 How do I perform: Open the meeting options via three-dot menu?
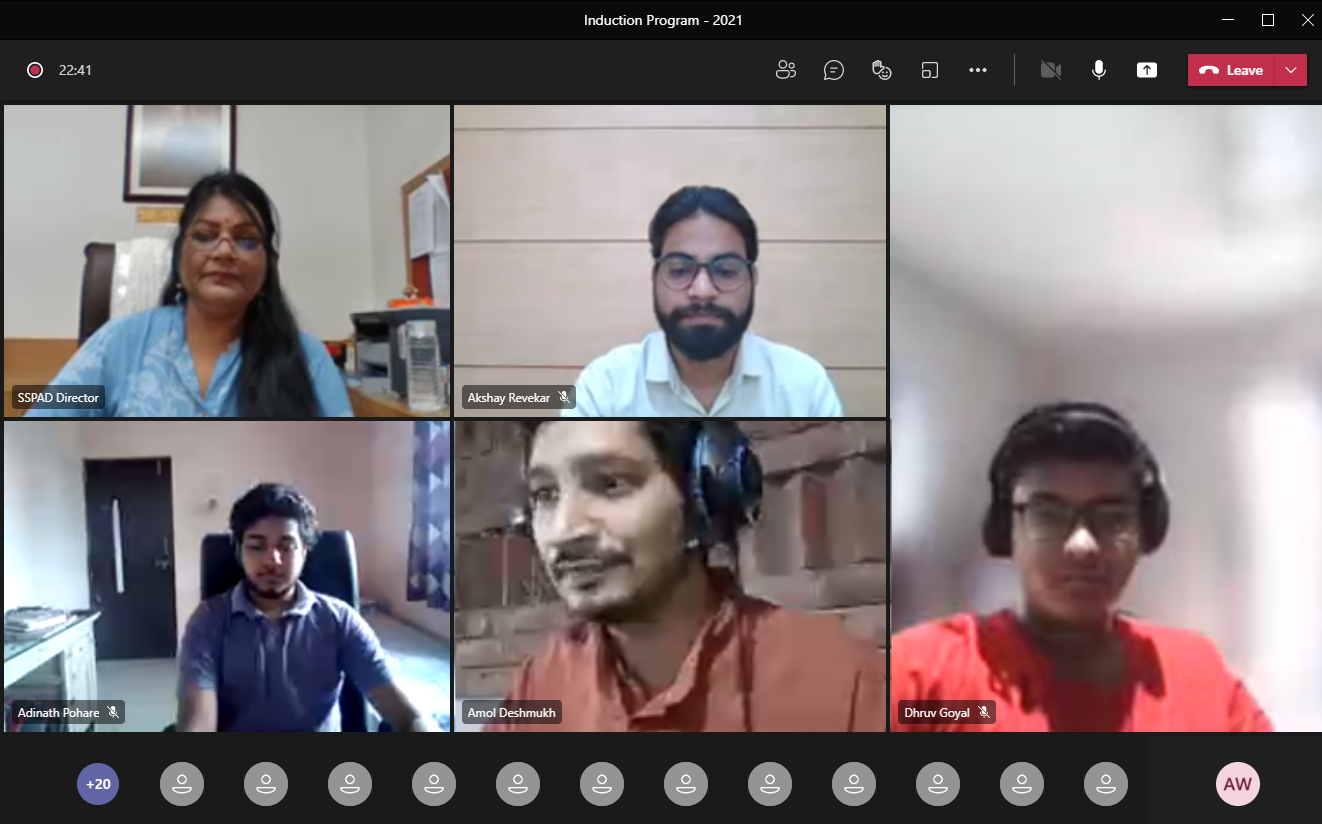977,70
